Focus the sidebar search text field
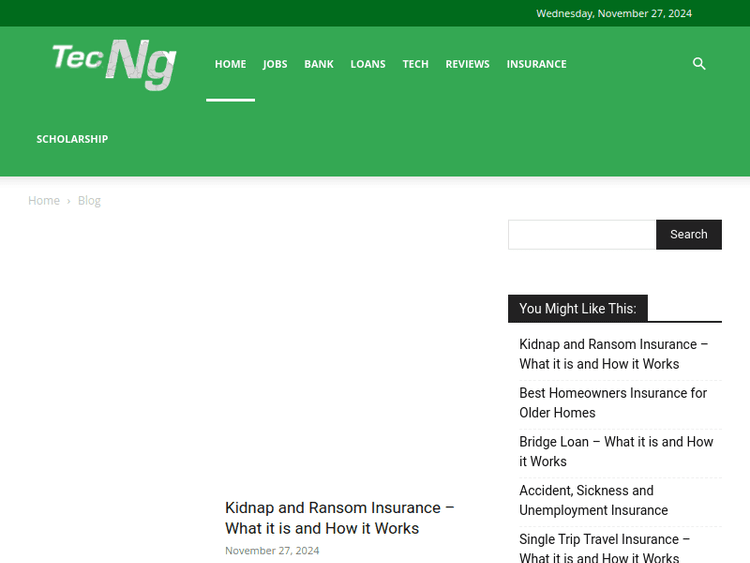The height and width of the screenshot is (563, 750). pos(581,234)
